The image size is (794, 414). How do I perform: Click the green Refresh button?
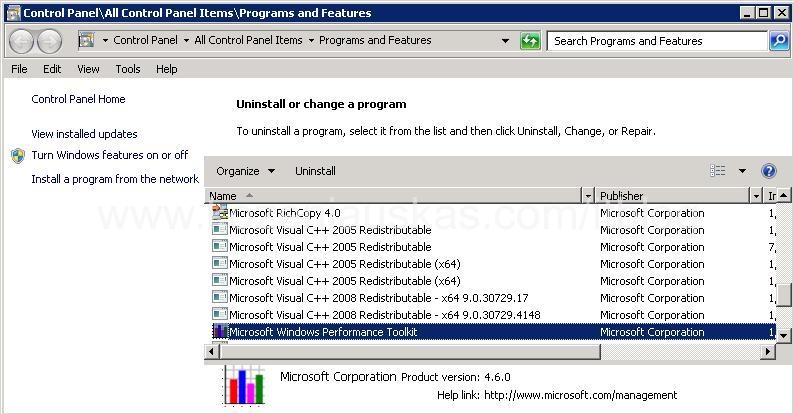click(x=530, y=40)
